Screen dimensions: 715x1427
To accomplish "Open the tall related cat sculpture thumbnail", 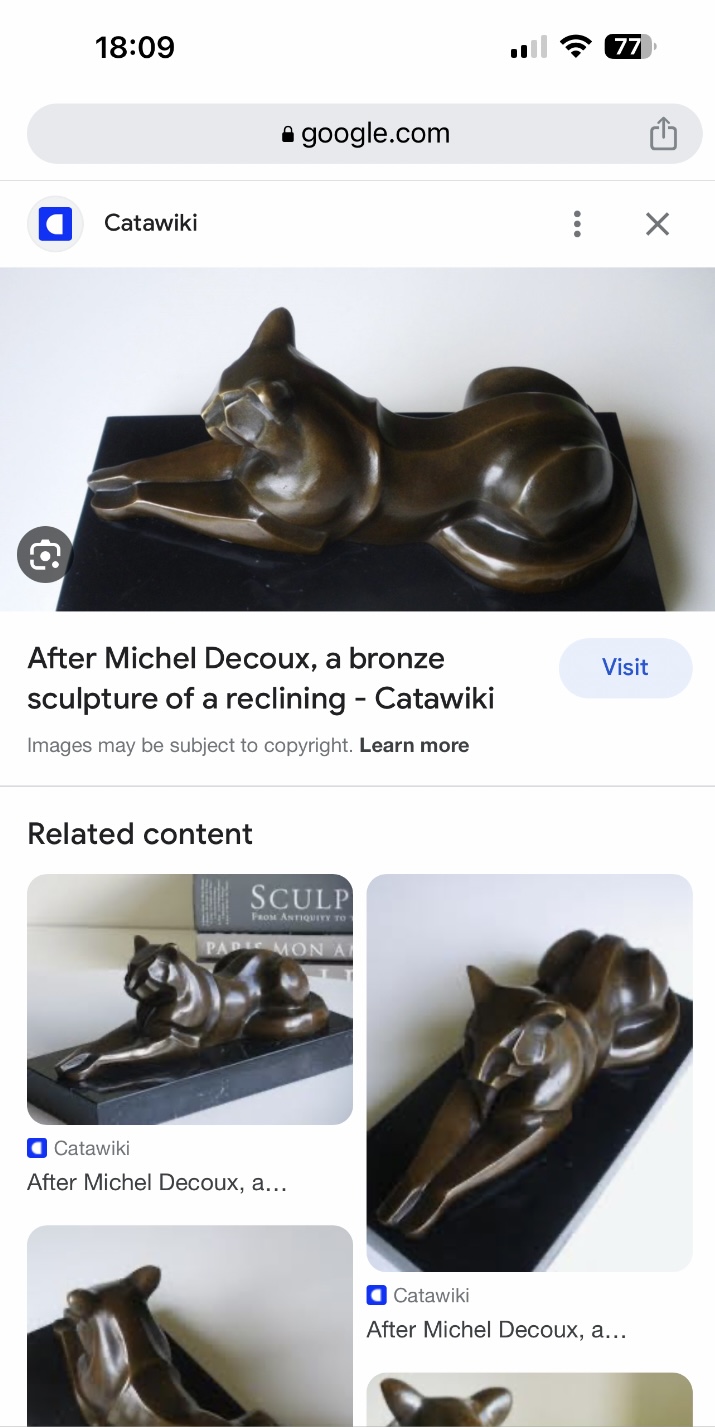I will 530,1073.
